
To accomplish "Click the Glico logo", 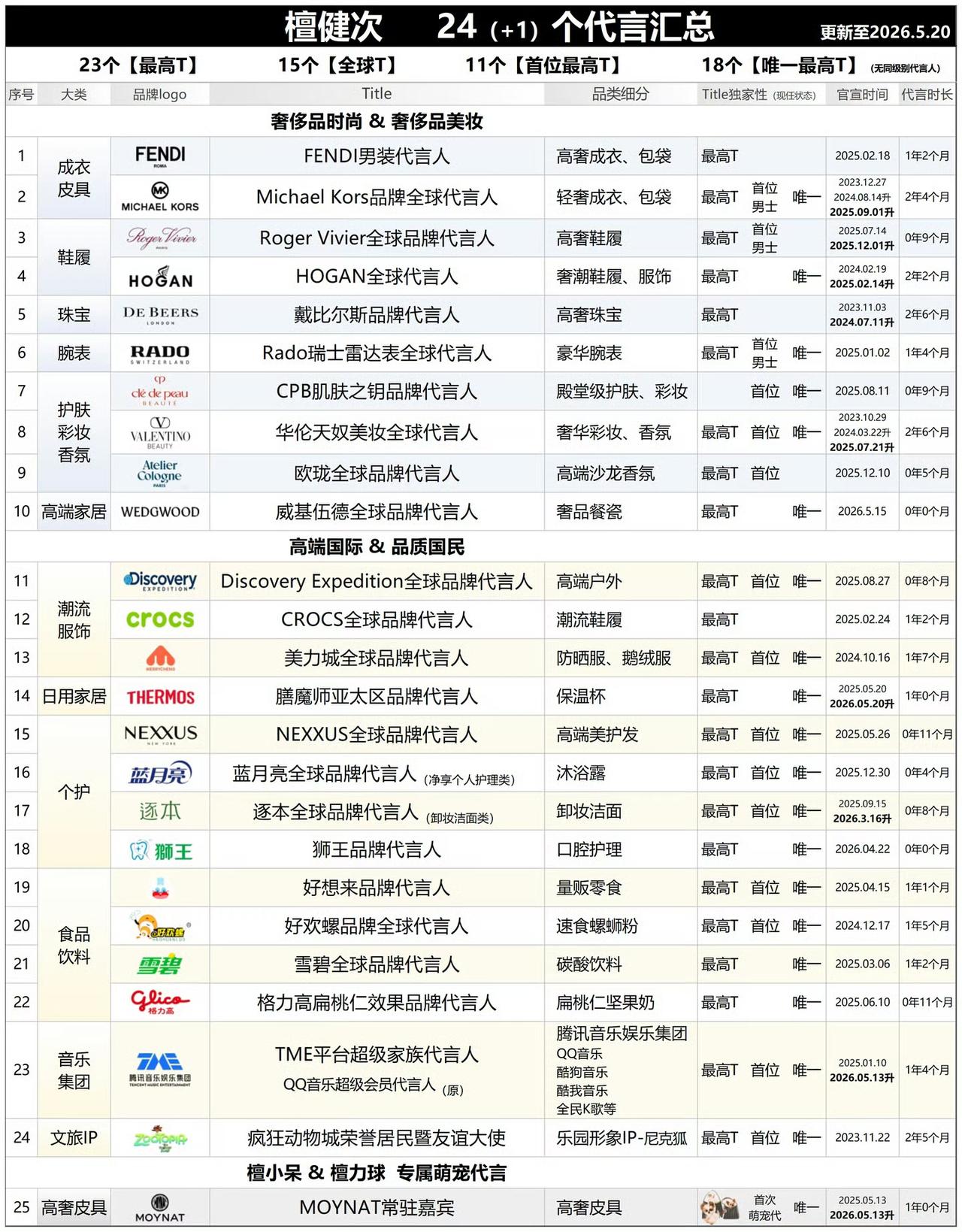I will pyautogui.click(x=160, y=1002).
